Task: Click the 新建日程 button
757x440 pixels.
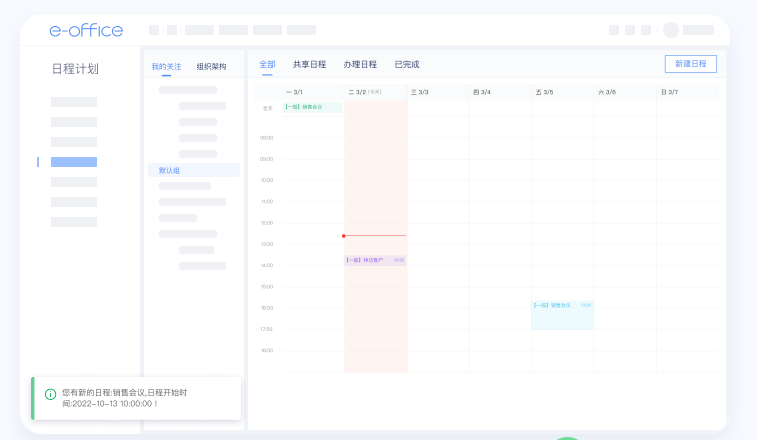Action: click(690, 64)
